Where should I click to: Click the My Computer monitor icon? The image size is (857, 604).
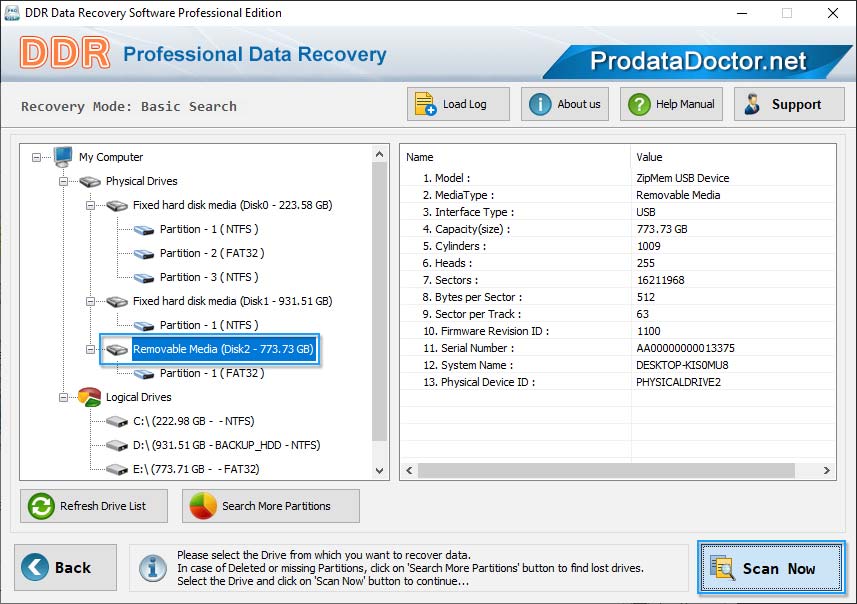(x=63, y=156)
